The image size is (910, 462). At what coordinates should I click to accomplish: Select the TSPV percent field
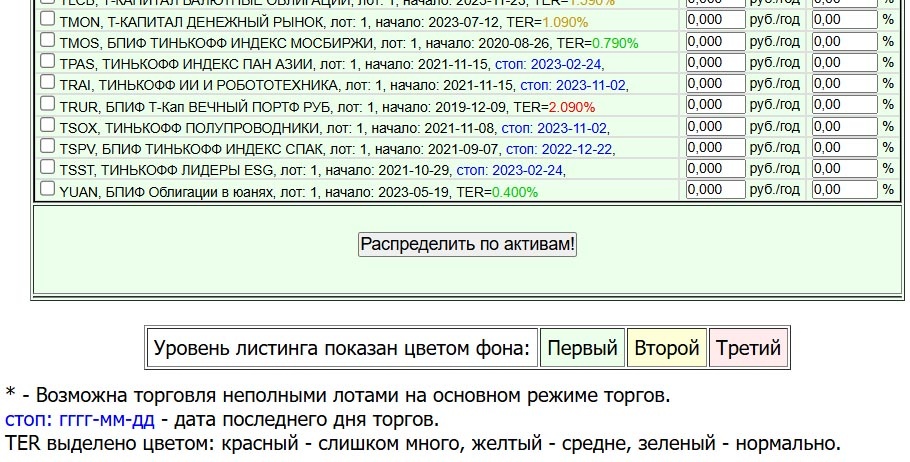(844, 147)
